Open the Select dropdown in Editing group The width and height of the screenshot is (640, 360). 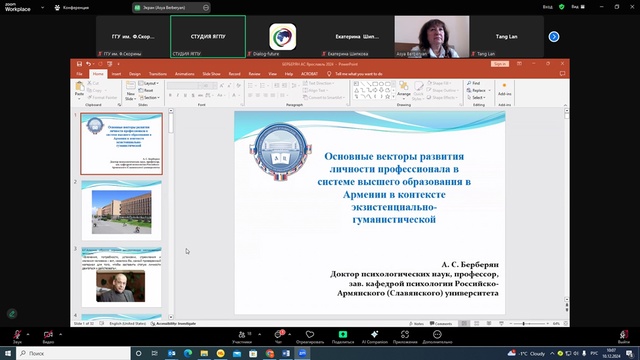click(477, 98)
